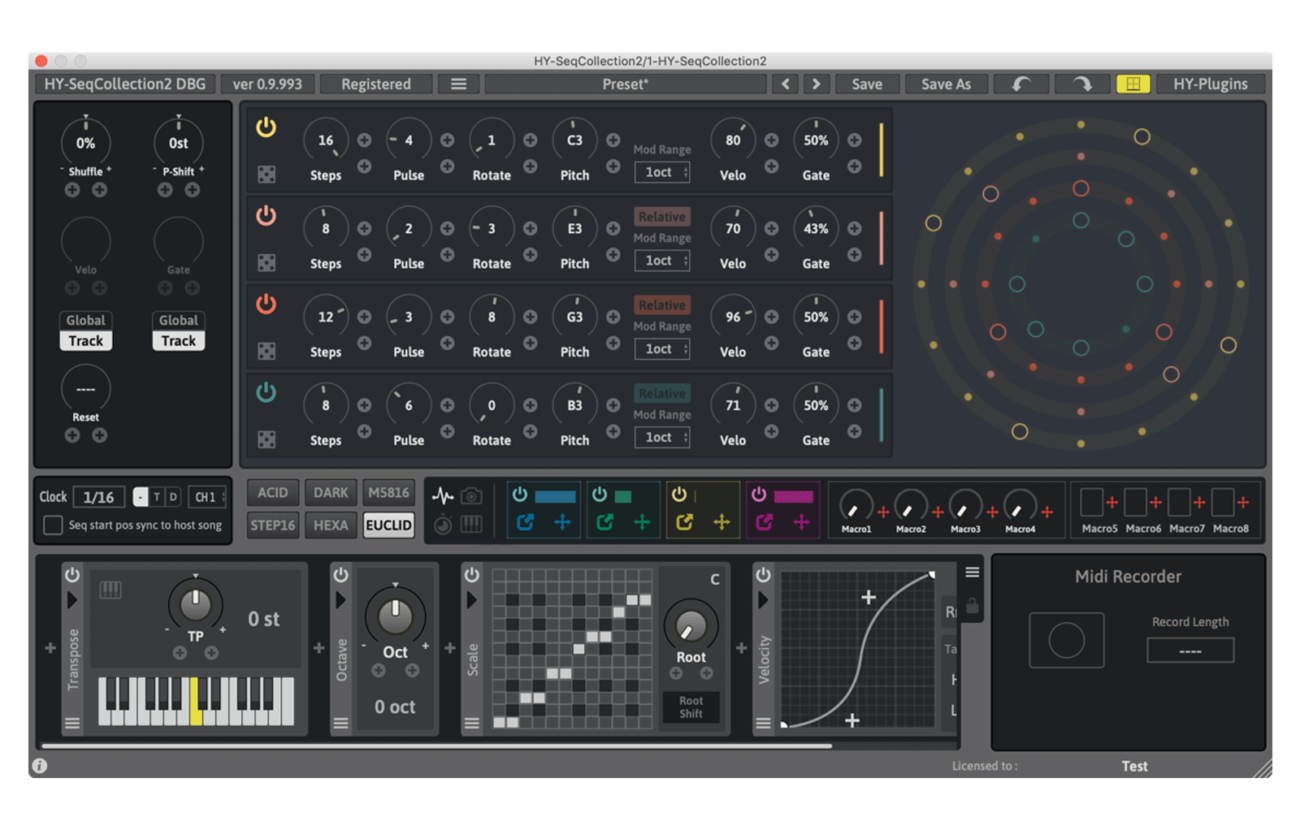Click the Registered button
The image size is (1300, 830).
[x=376, y=84]
